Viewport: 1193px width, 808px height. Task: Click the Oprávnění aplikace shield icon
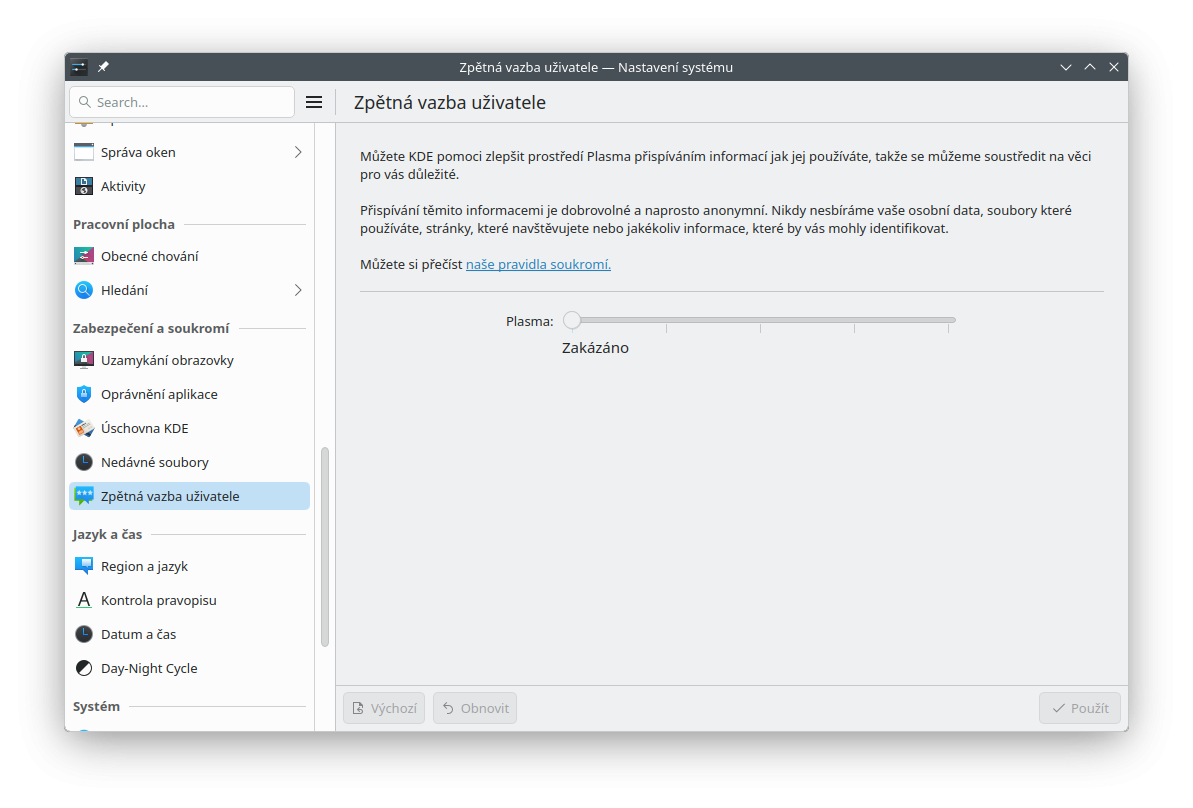click(84, 394)
